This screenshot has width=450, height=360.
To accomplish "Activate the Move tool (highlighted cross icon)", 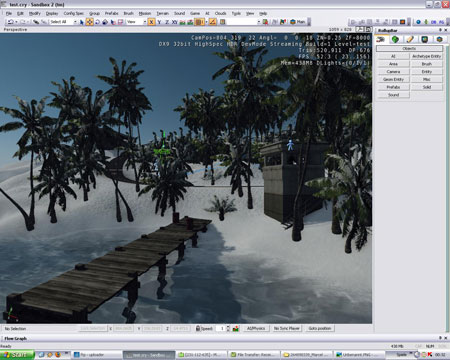I will (x=89, y=22).
